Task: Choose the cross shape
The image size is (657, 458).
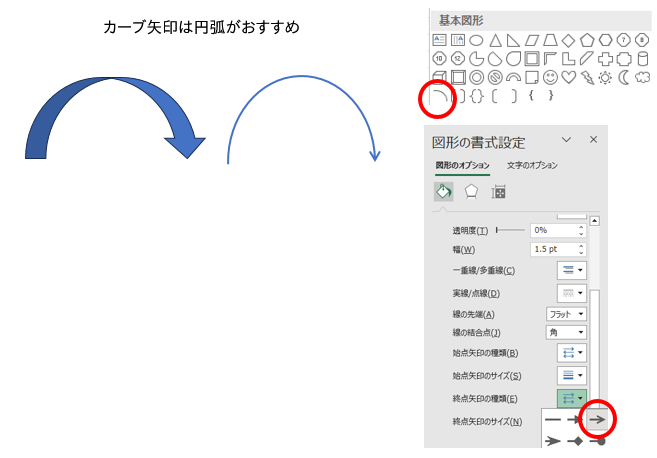Action: click(605, 59)
